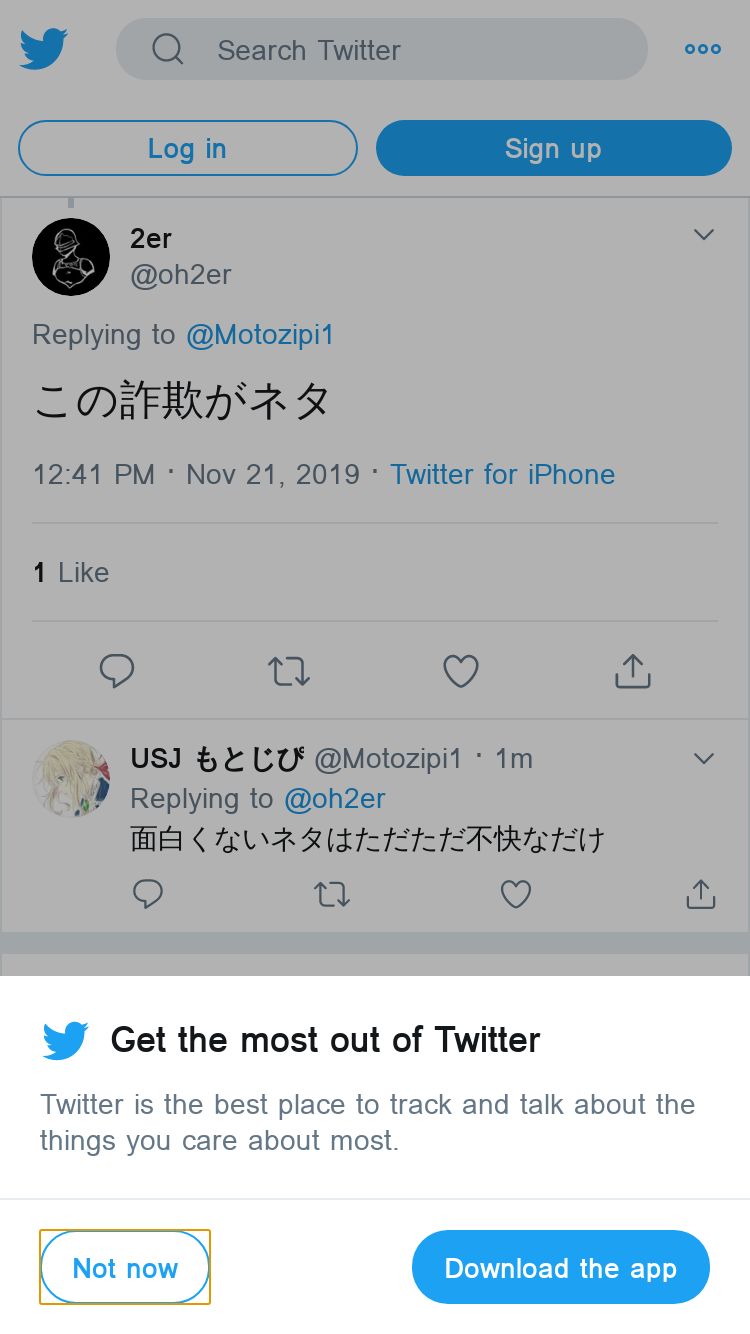Reply to USJ もとじぴ's tweet

(x=148, y=893)
